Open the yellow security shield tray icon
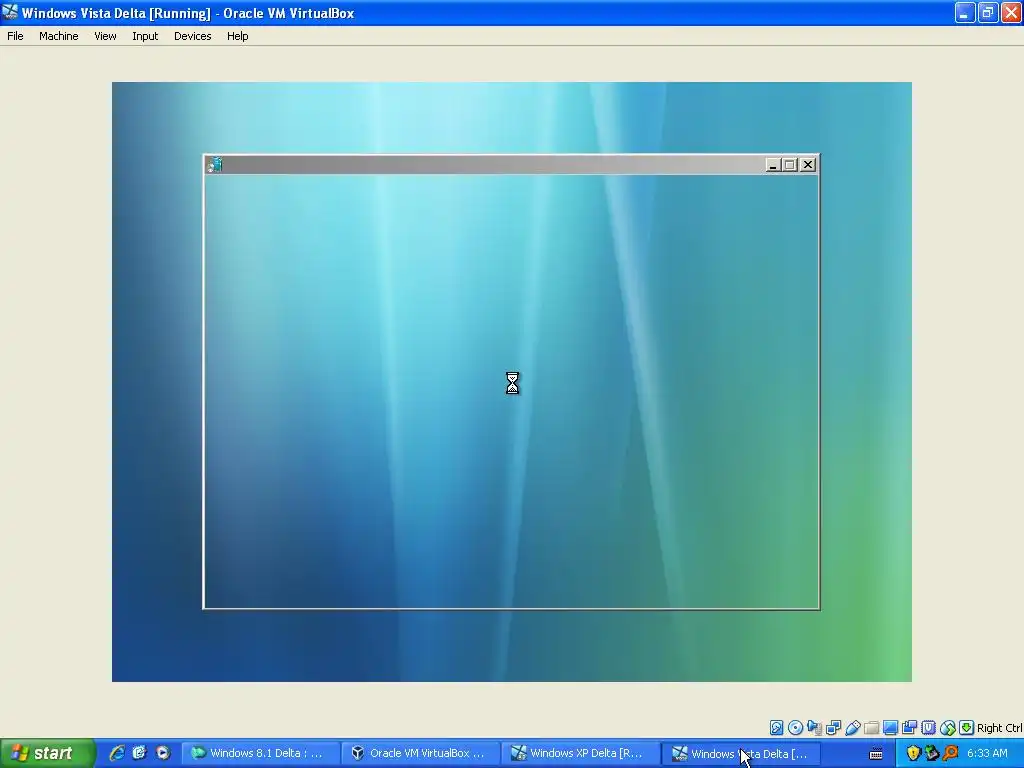This screenshot has height=768, width=1024. pos(913,754)
